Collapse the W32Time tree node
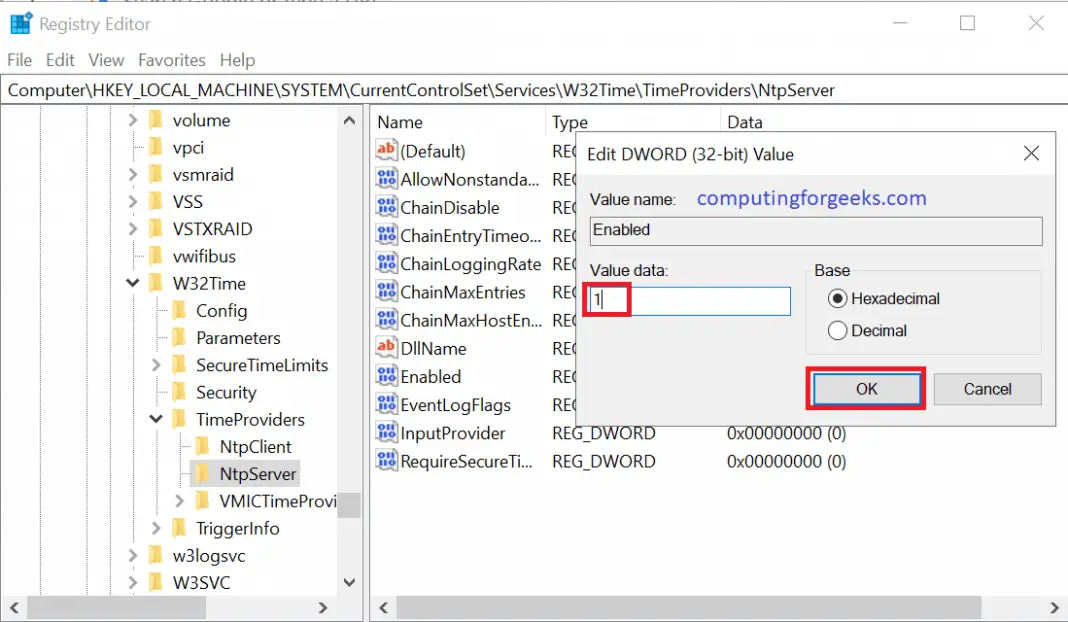 point(133,284)
